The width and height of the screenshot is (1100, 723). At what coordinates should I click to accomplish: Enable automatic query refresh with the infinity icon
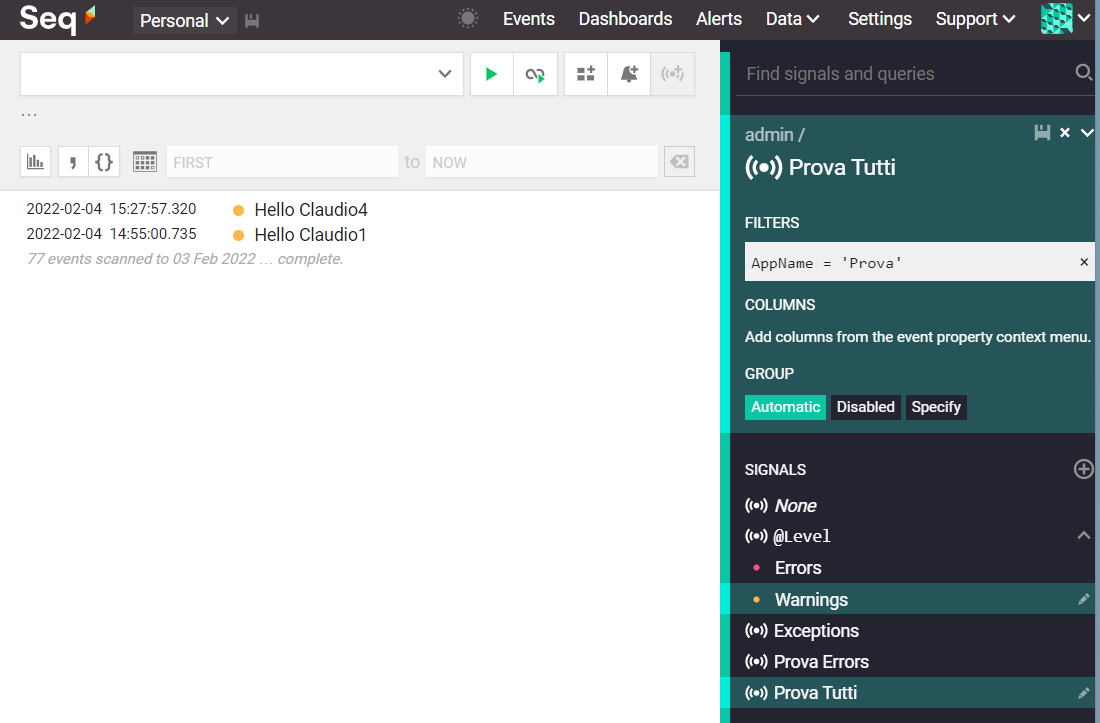[x=535, y=74]
